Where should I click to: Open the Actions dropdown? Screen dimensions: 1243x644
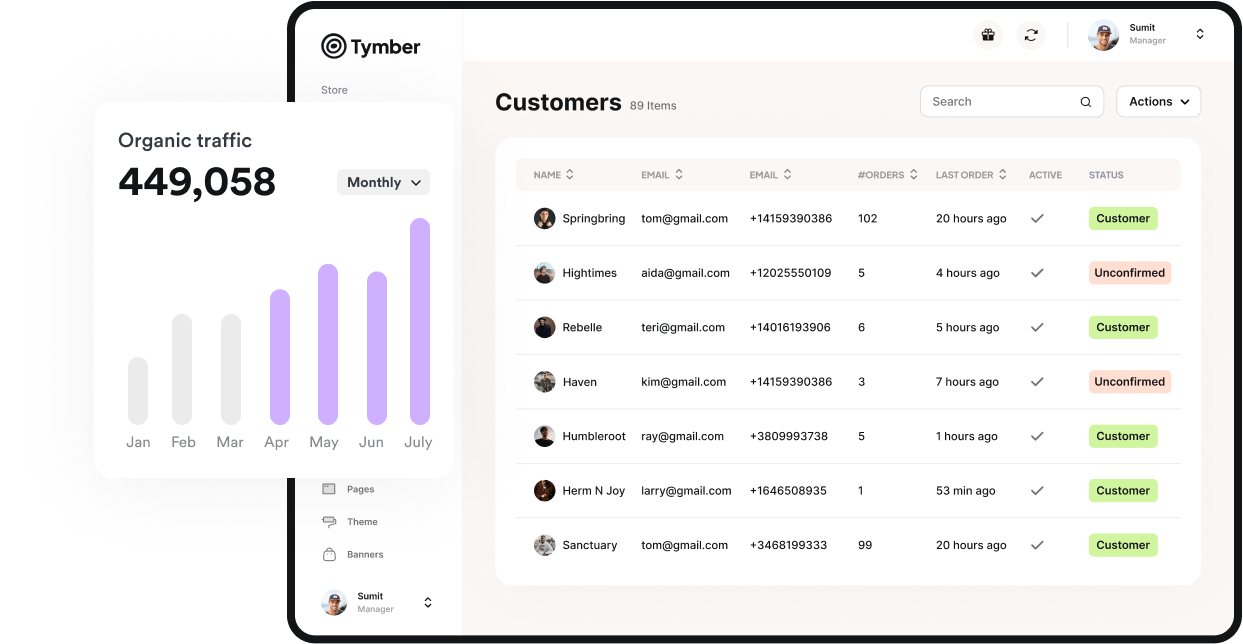point(1157,101)
